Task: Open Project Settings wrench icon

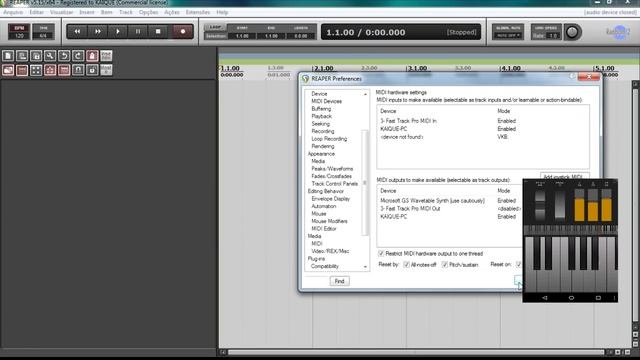Action: click(50, 56)
